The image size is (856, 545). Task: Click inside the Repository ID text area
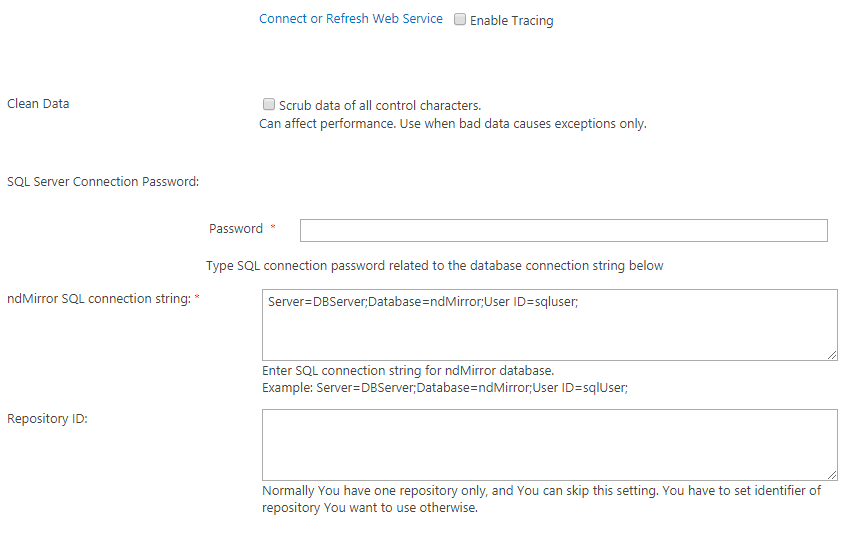tap(549, 445)
